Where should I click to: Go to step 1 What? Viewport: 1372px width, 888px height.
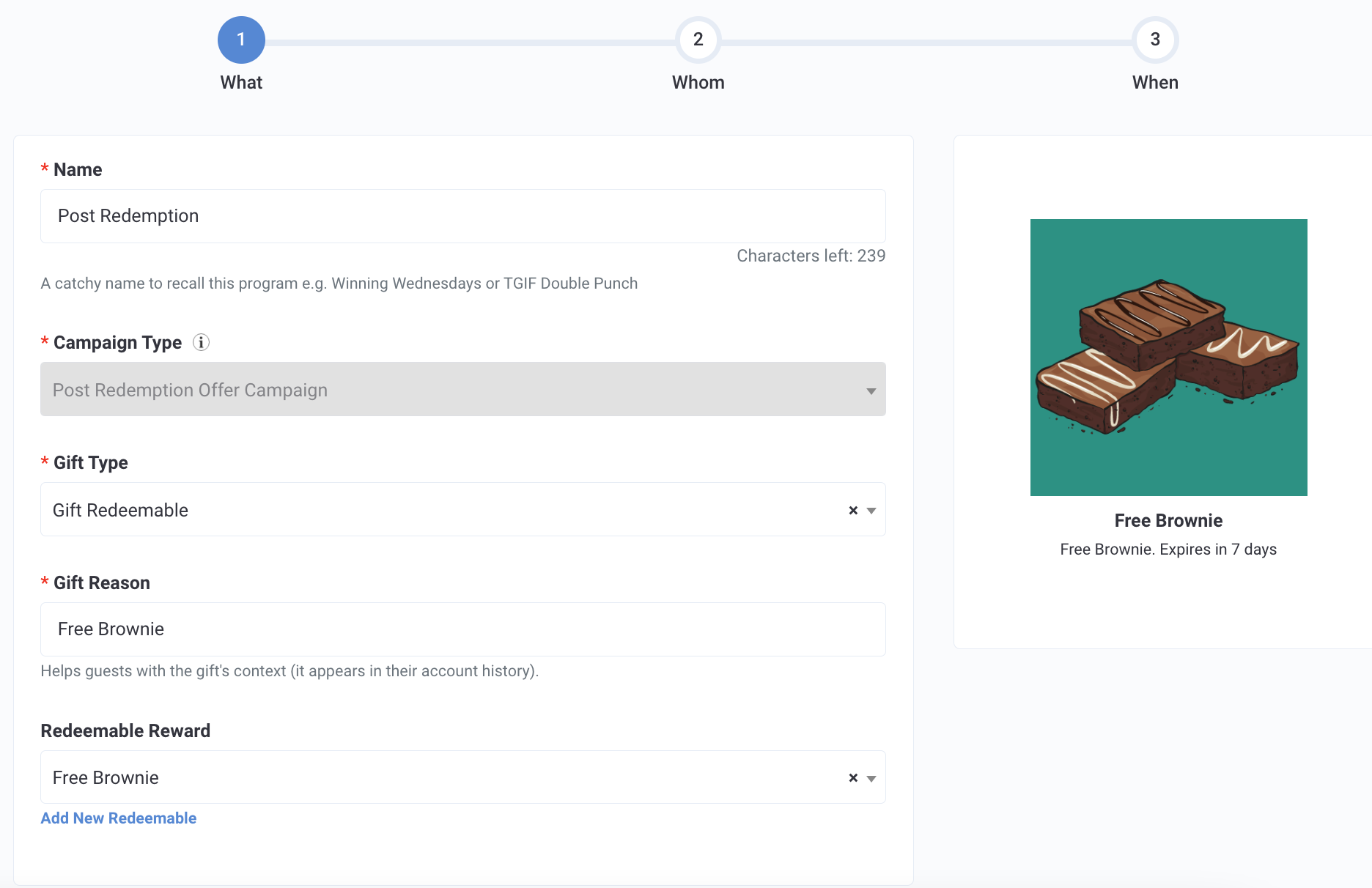pos(241,40)
